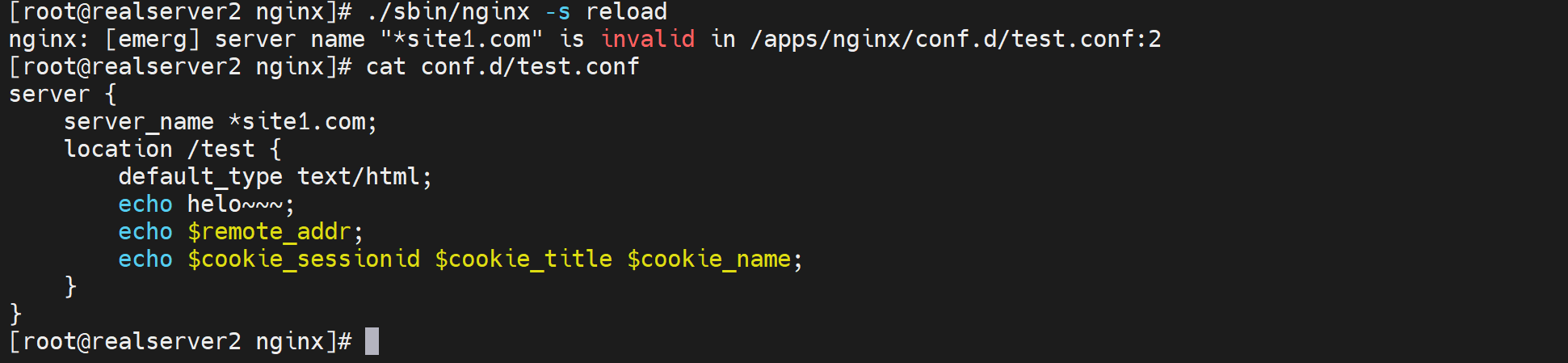Click the closing brace of the location block
The height and width of the screenshot is (363, 1568).
(x=70, y=286)
